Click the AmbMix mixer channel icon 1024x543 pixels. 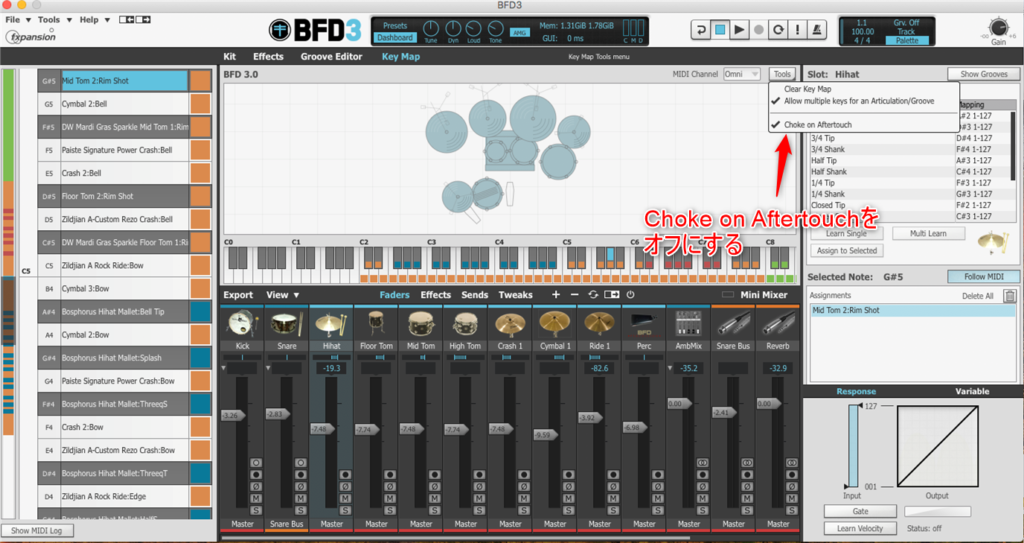[689, 323]
